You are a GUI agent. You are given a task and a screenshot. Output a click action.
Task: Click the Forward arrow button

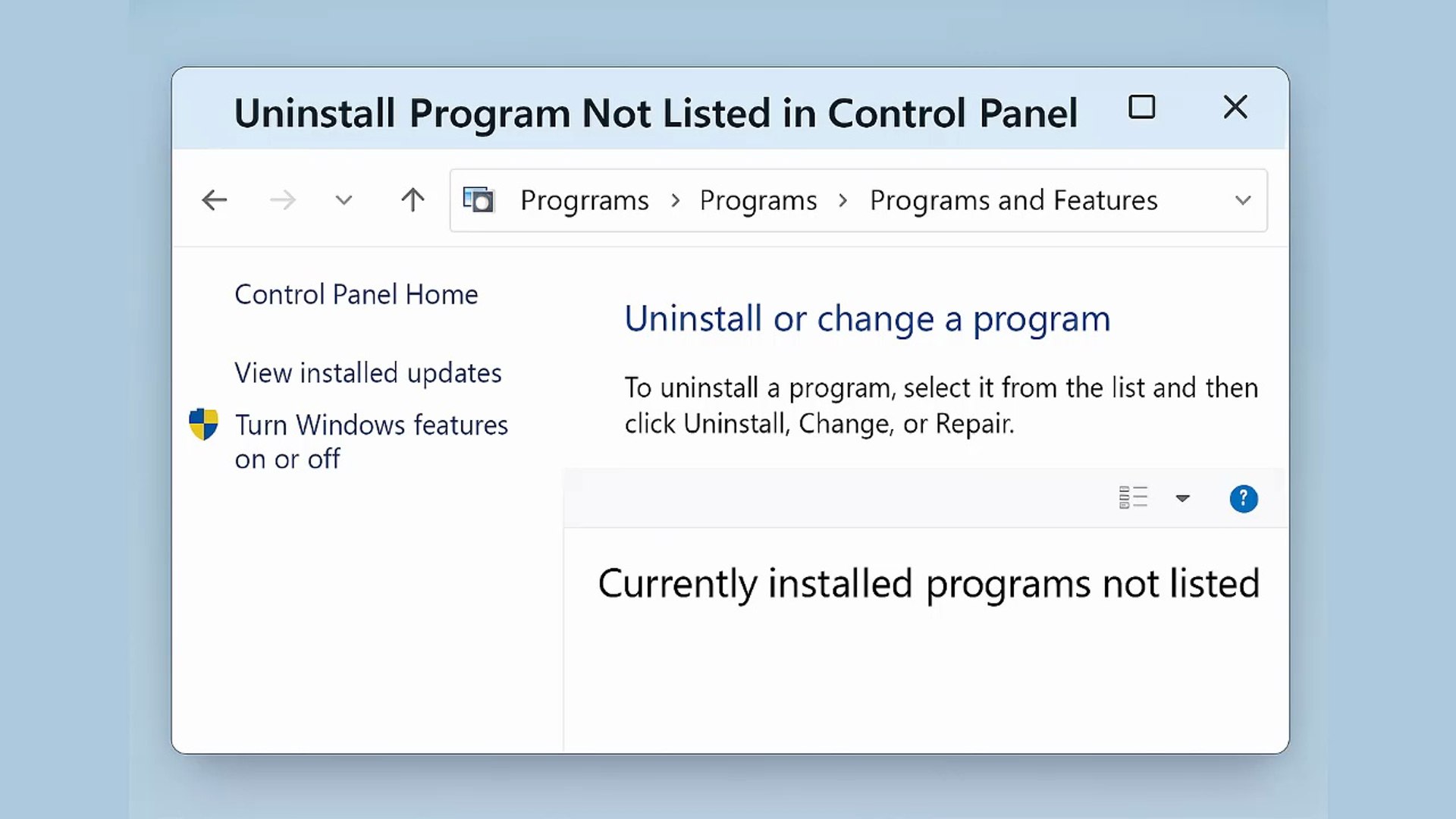tap(283, 200)
